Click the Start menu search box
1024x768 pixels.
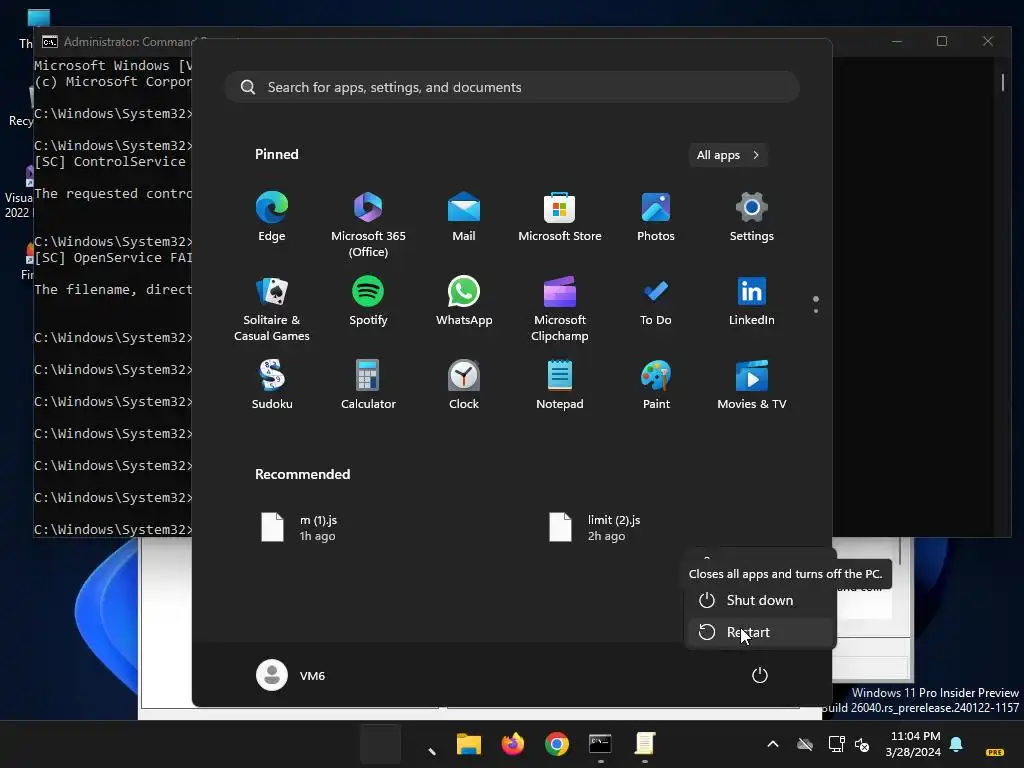(x=512, y=87)
